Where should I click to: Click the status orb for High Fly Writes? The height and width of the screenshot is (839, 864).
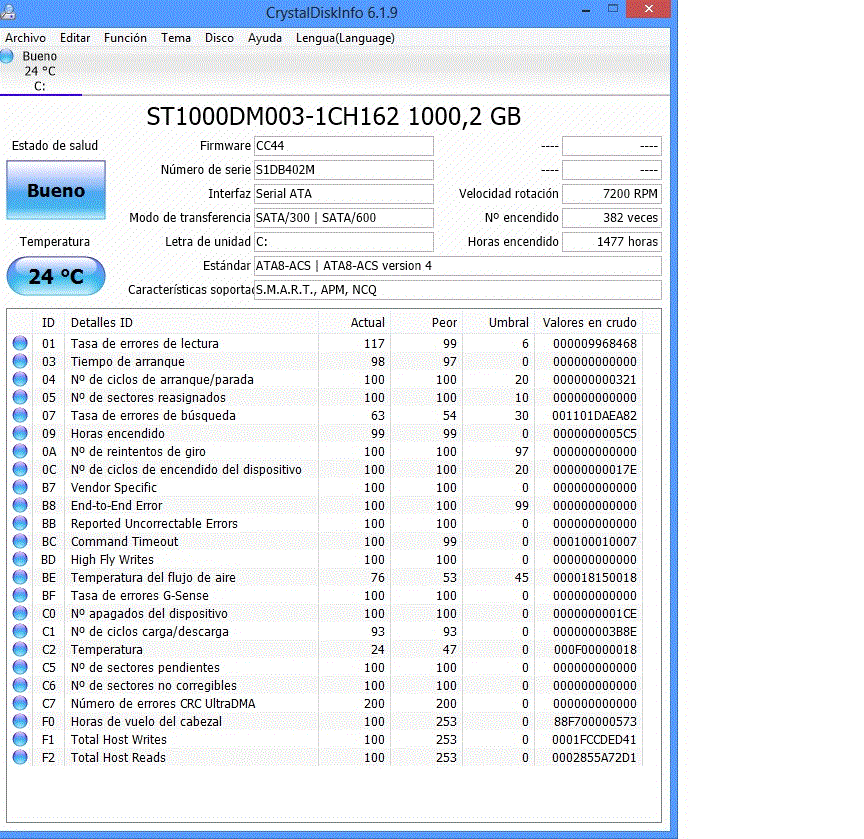[20, 560]
